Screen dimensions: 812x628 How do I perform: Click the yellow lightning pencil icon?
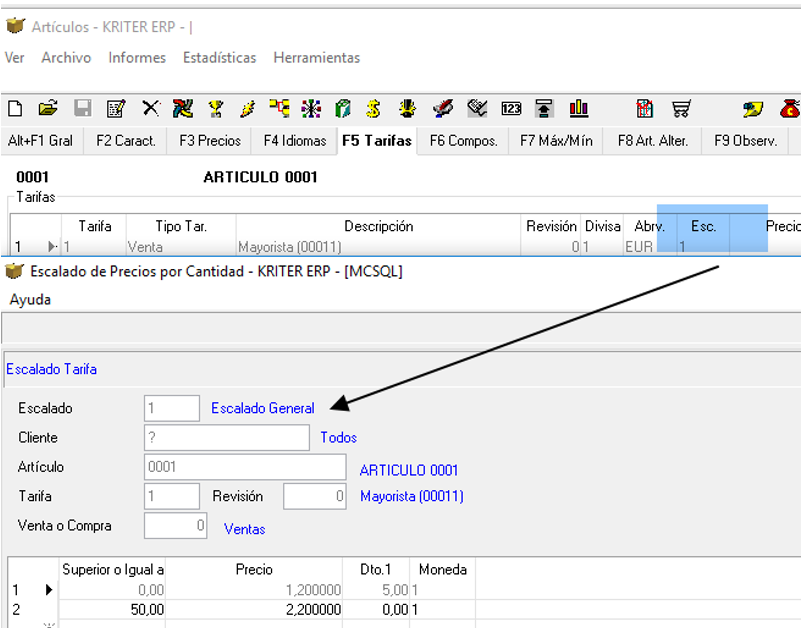(248, 109)
